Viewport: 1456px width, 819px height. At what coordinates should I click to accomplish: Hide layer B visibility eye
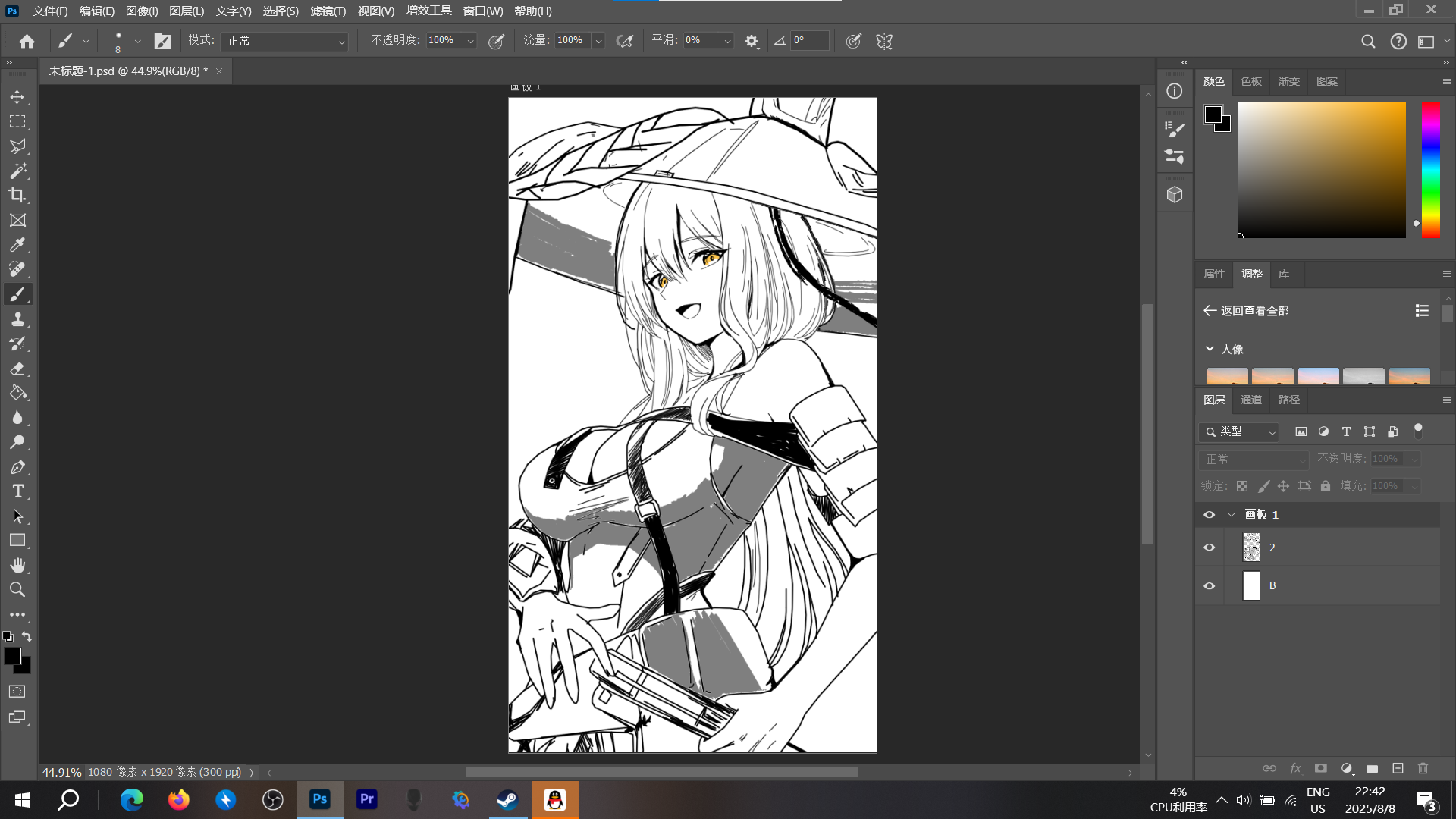[1210, 586]
